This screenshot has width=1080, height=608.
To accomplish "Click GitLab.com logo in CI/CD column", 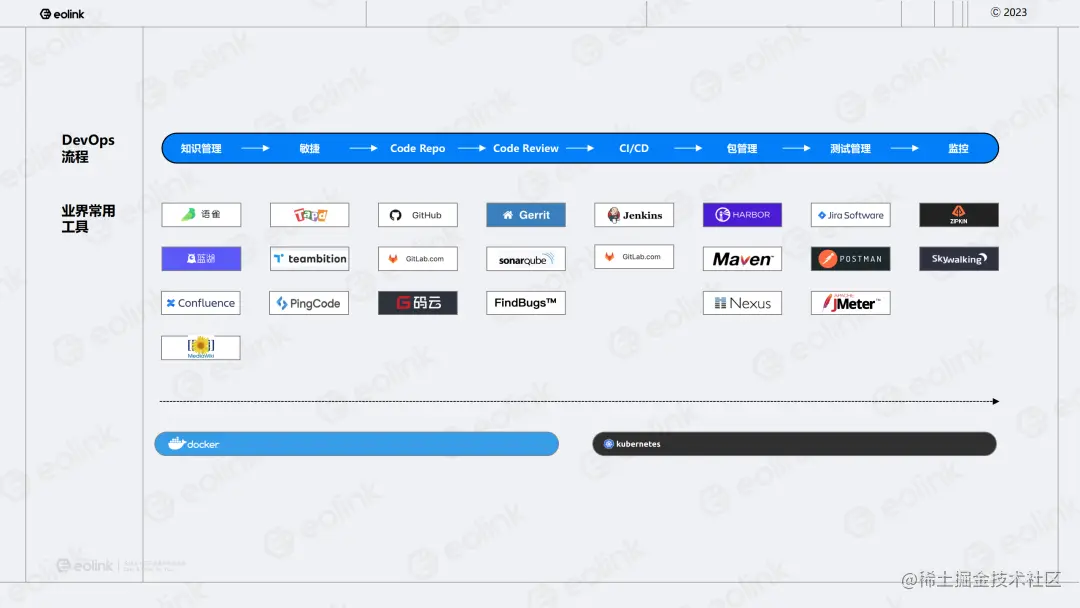I will pyautogui.click(x=634, y=257).
